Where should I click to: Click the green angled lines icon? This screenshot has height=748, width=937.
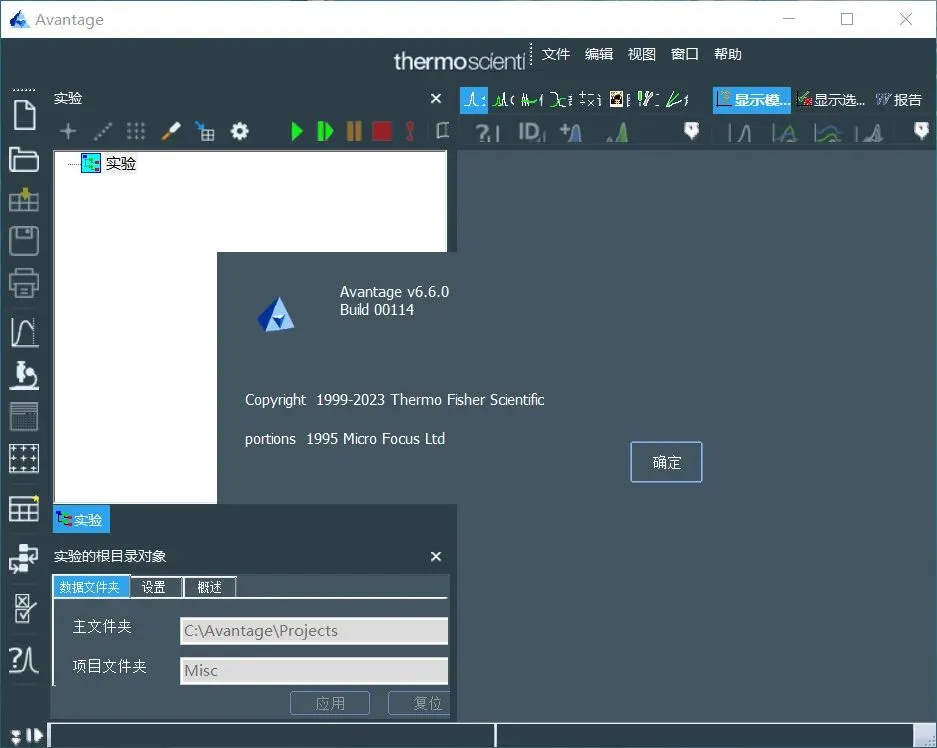[x=677, y=99]
